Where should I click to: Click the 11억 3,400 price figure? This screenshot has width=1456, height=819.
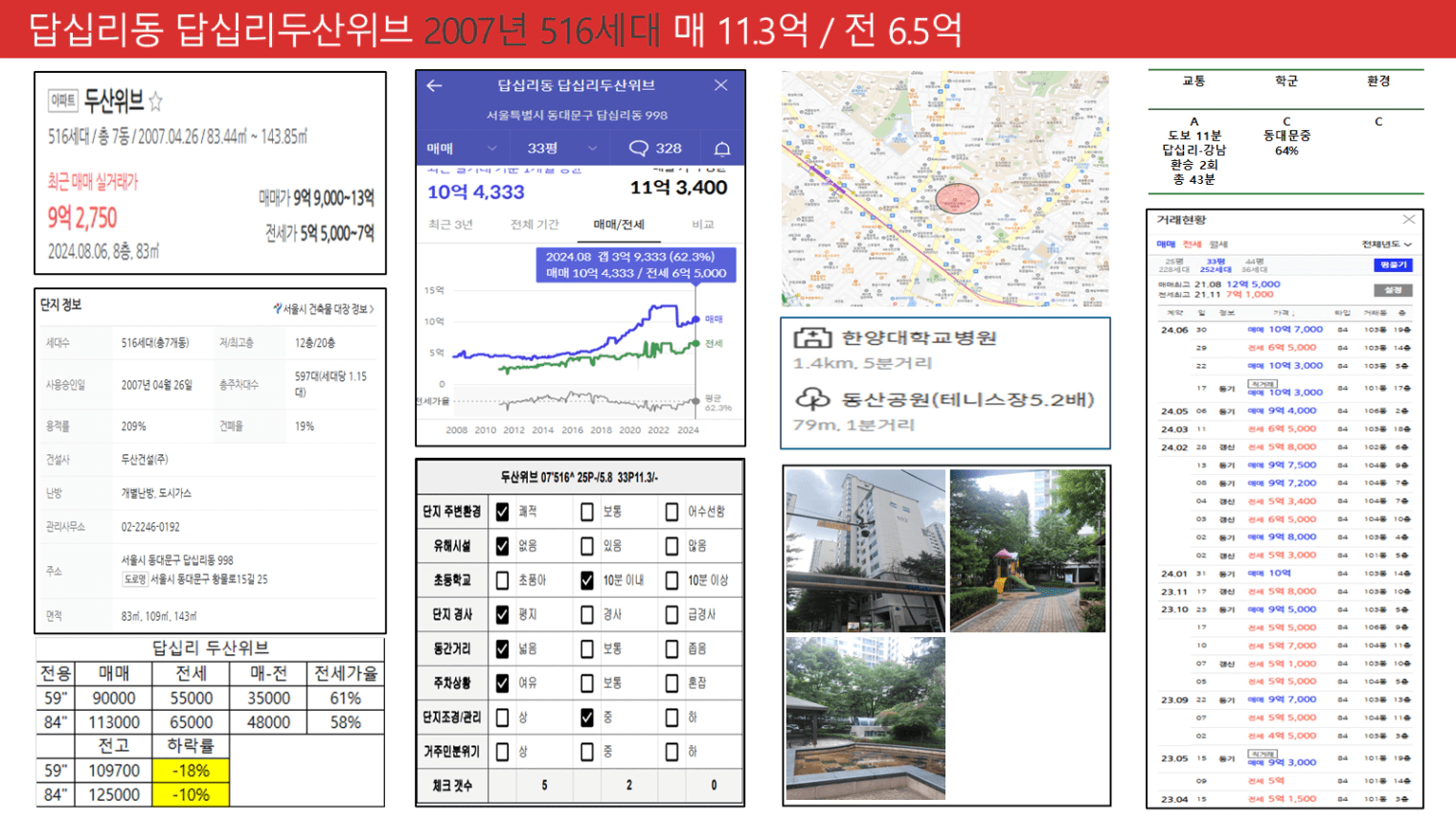point(678,188)
